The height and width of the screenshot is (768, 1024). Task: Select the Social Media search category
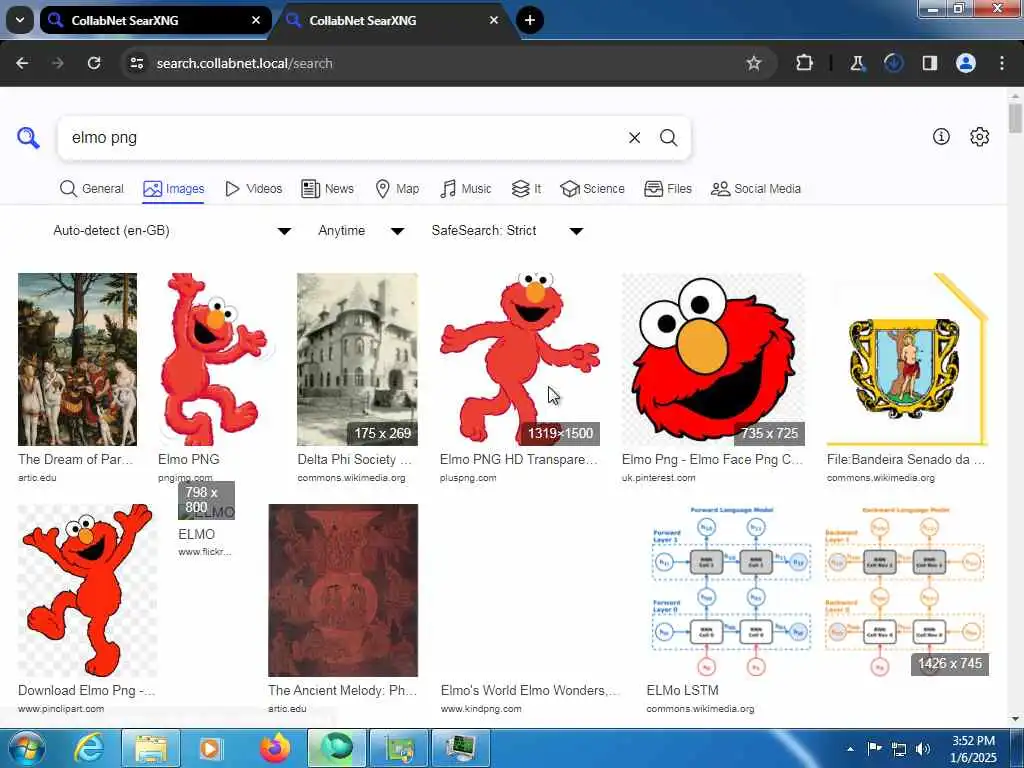pos(756,189)
